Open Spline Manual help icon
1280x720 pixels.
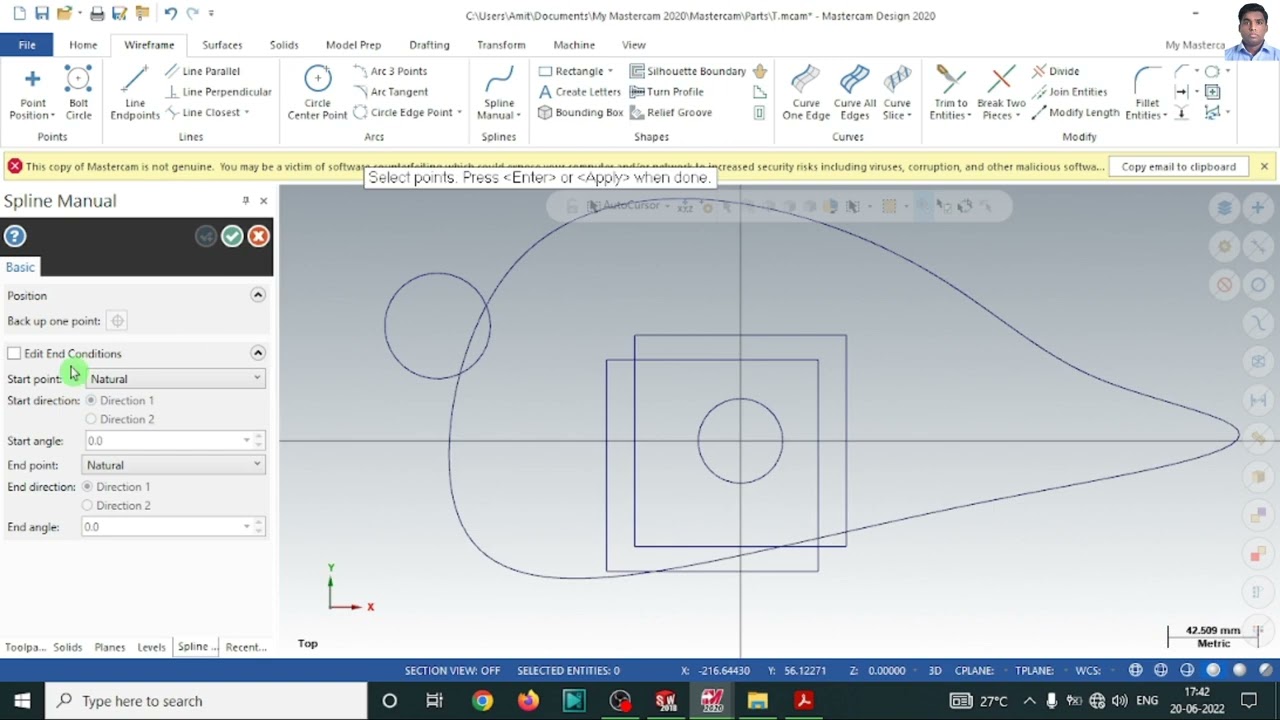15,236
